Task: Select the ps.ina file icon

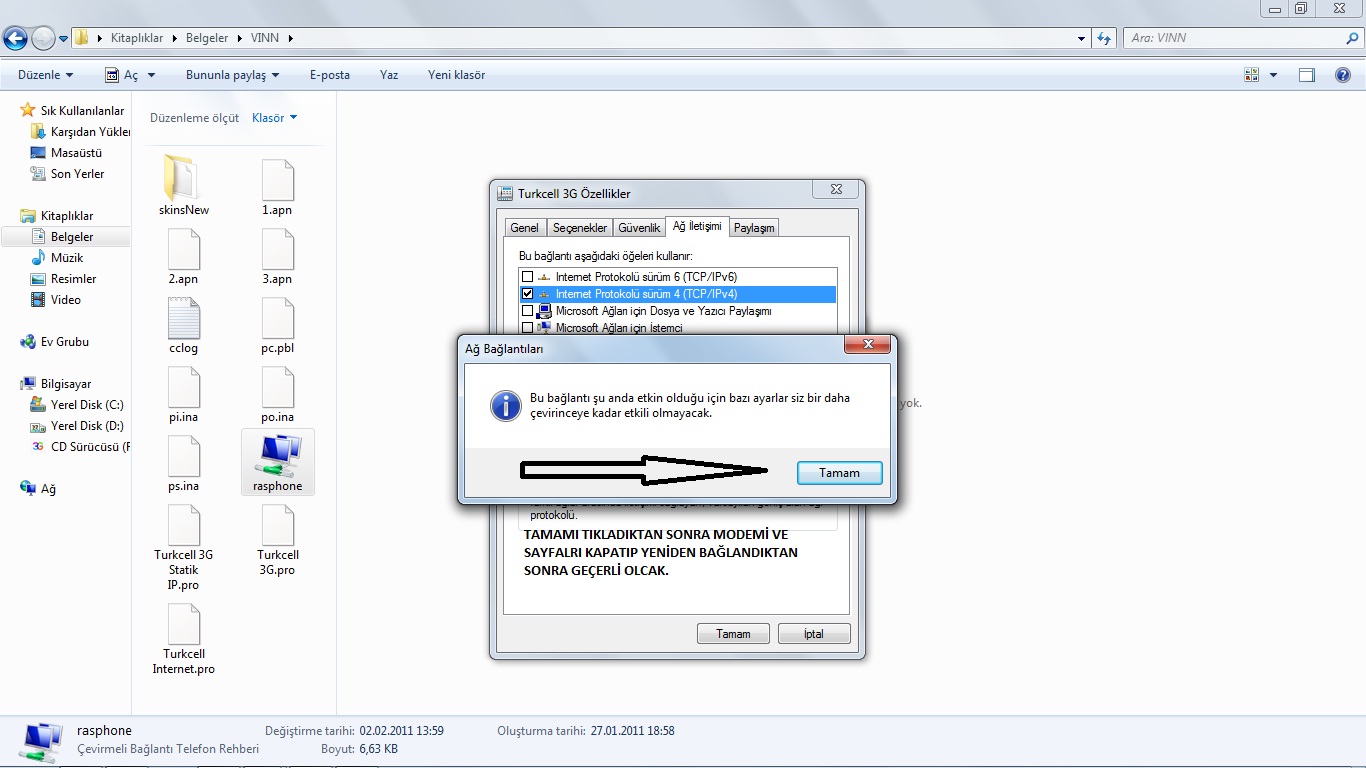Action: [184, 456]
